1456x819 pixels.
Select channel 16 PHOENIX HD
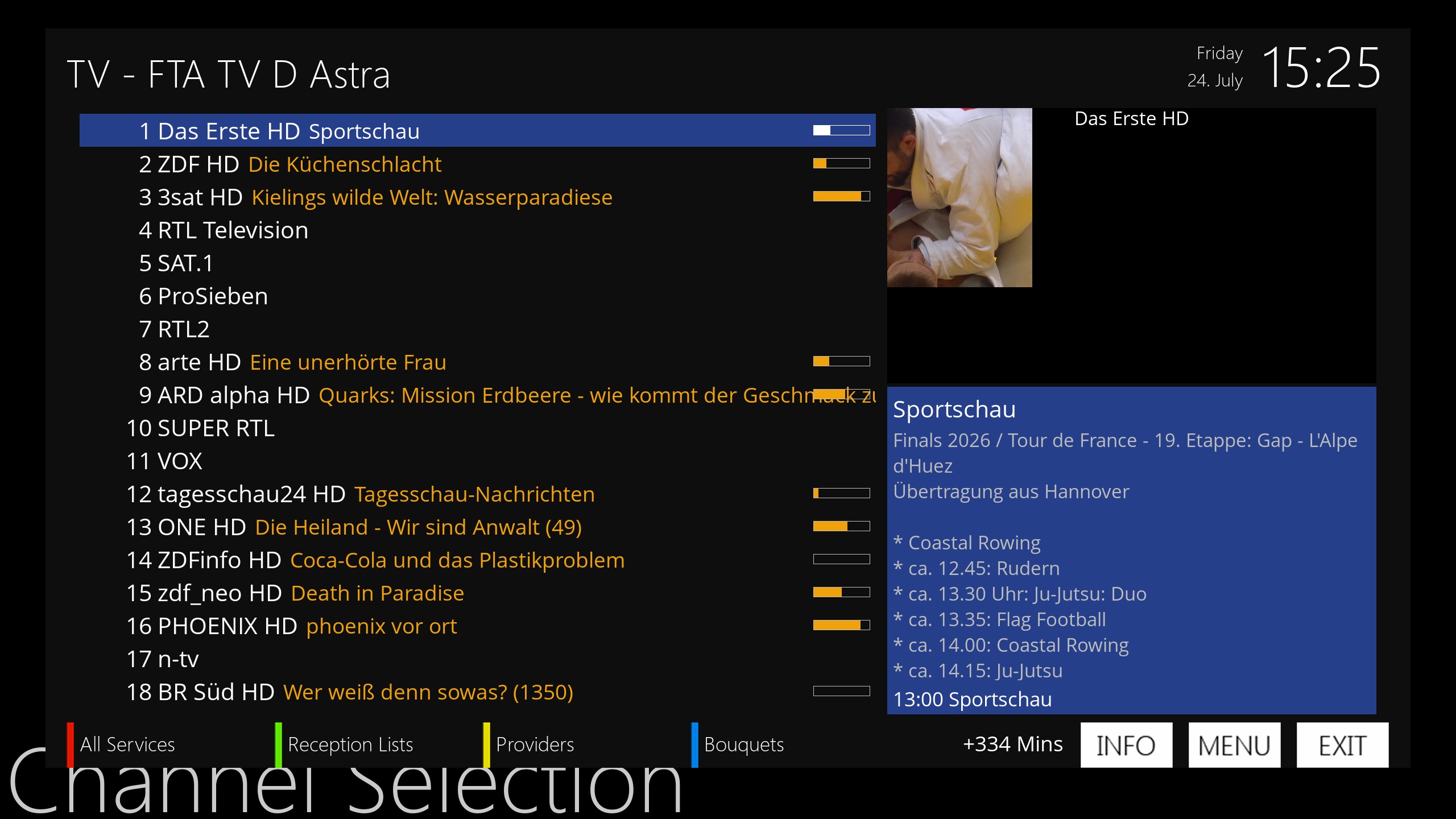pos(477,626)
